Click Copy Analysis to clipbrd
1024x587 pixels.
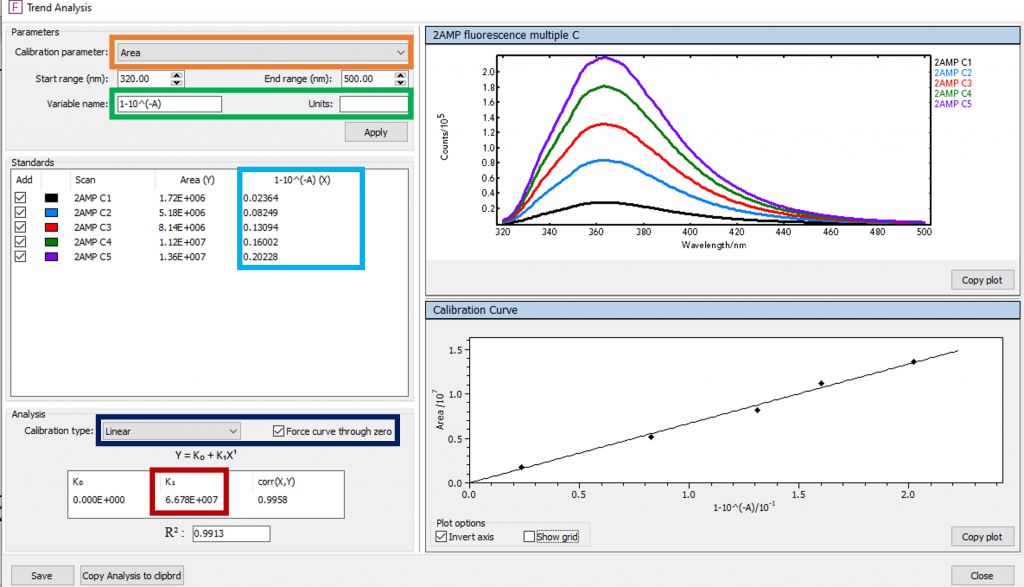coord(133,575)
